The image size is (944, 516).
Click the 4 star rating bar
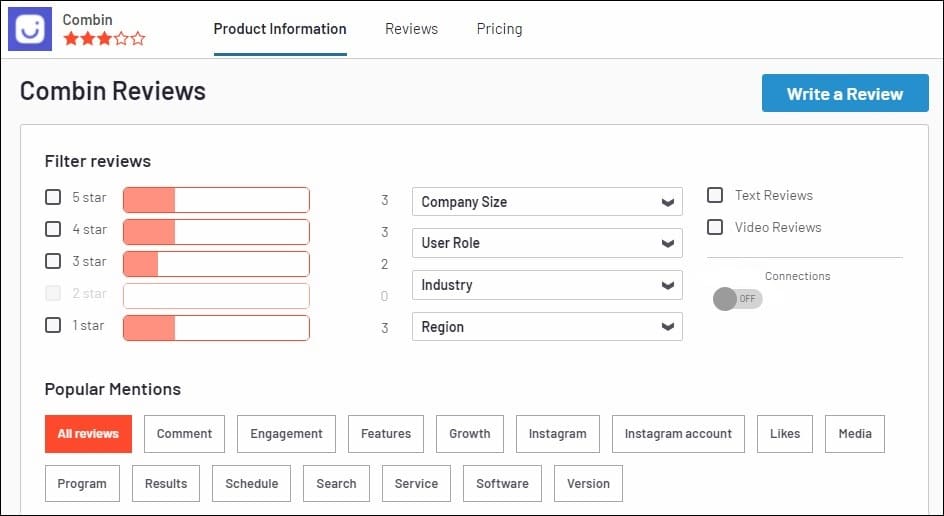point(216,232)
